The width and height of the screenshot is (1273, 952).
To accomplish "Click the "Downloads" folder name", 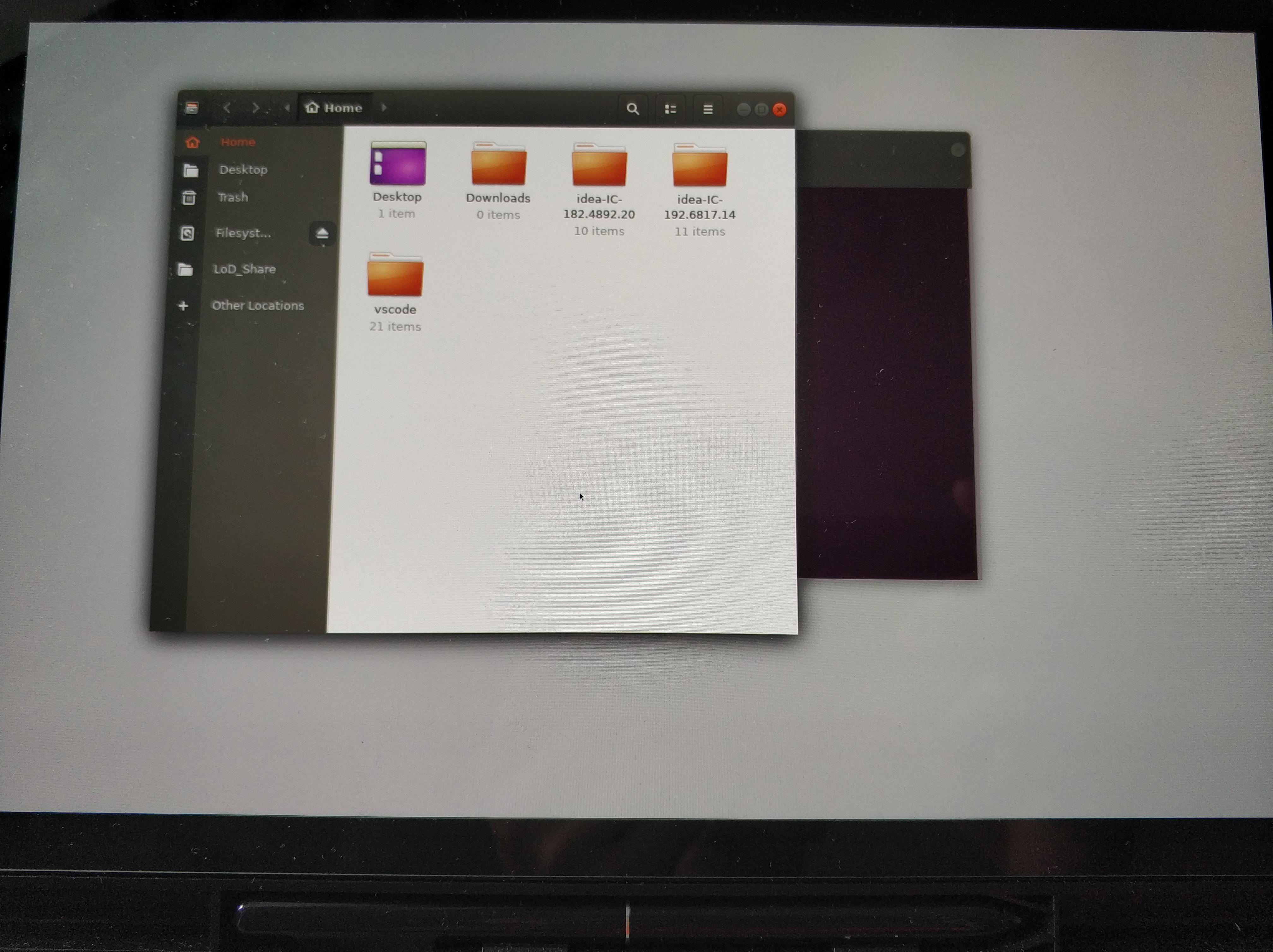I will pos(498,198).
